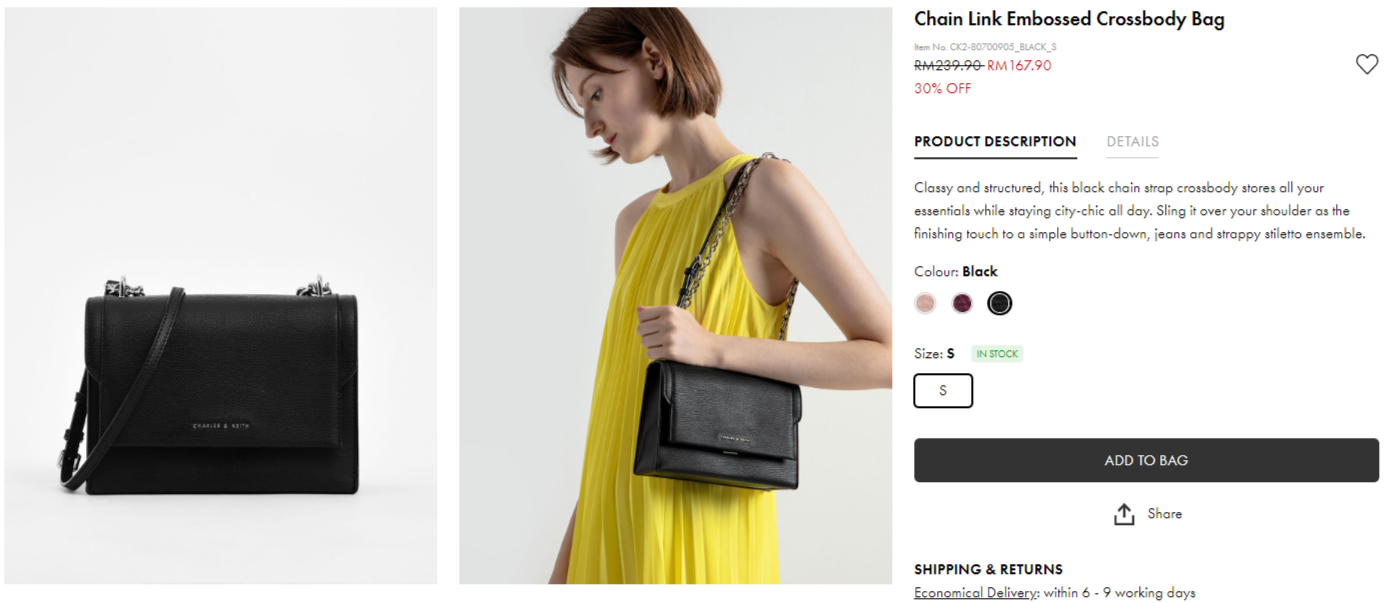
Task: Click the Share text label
Action: coord(1164,514)
